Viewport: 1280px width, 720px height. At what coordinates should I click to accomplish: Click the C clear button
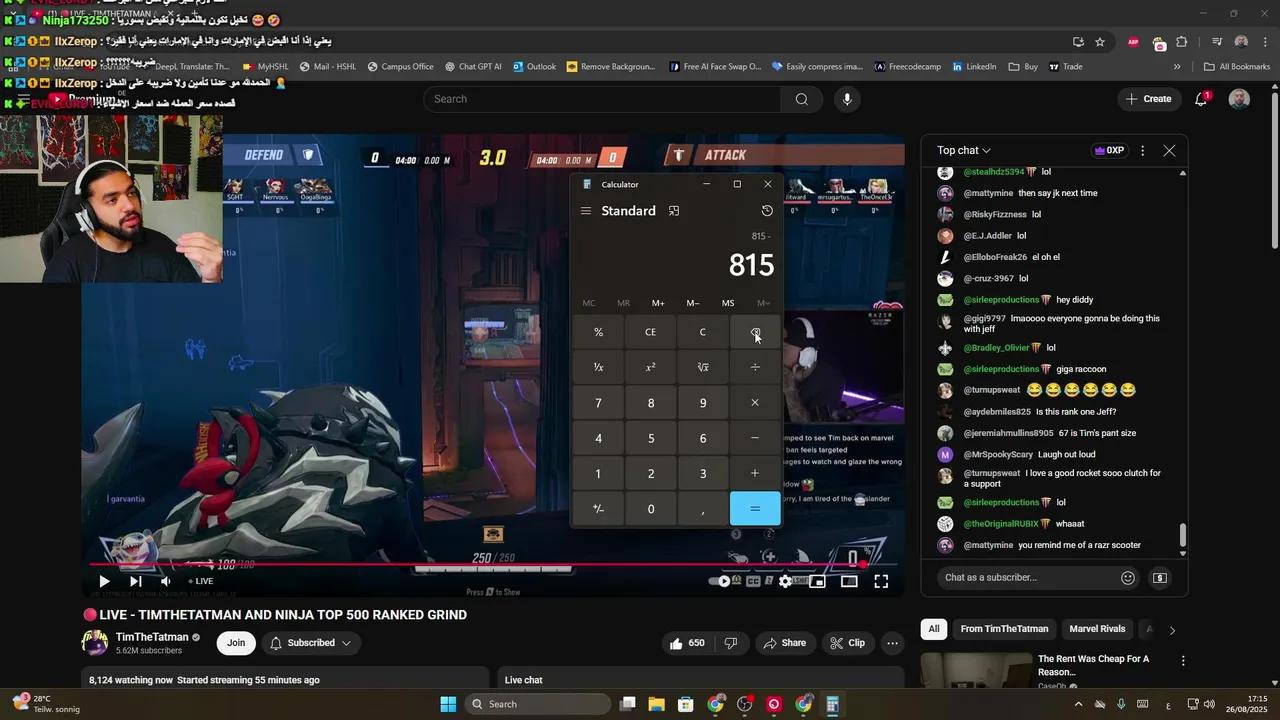(702, 332)
